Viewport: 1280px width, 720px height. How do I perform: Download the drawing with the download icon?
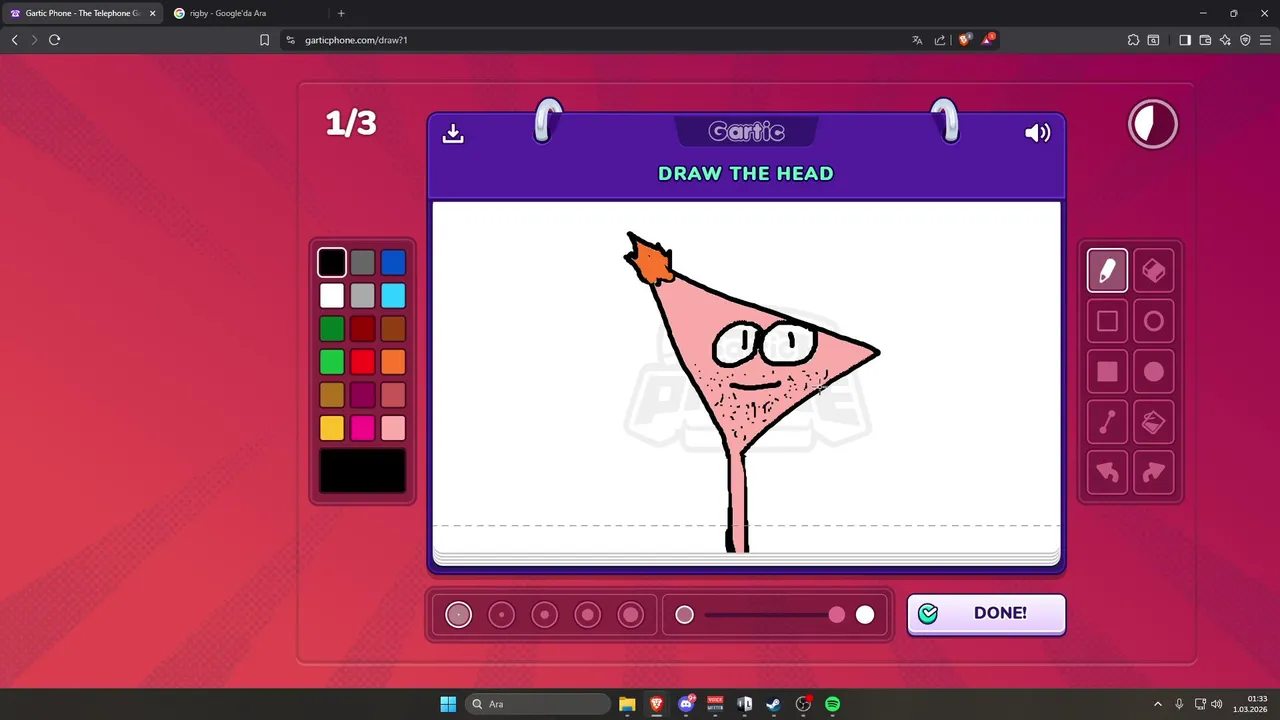453,133
